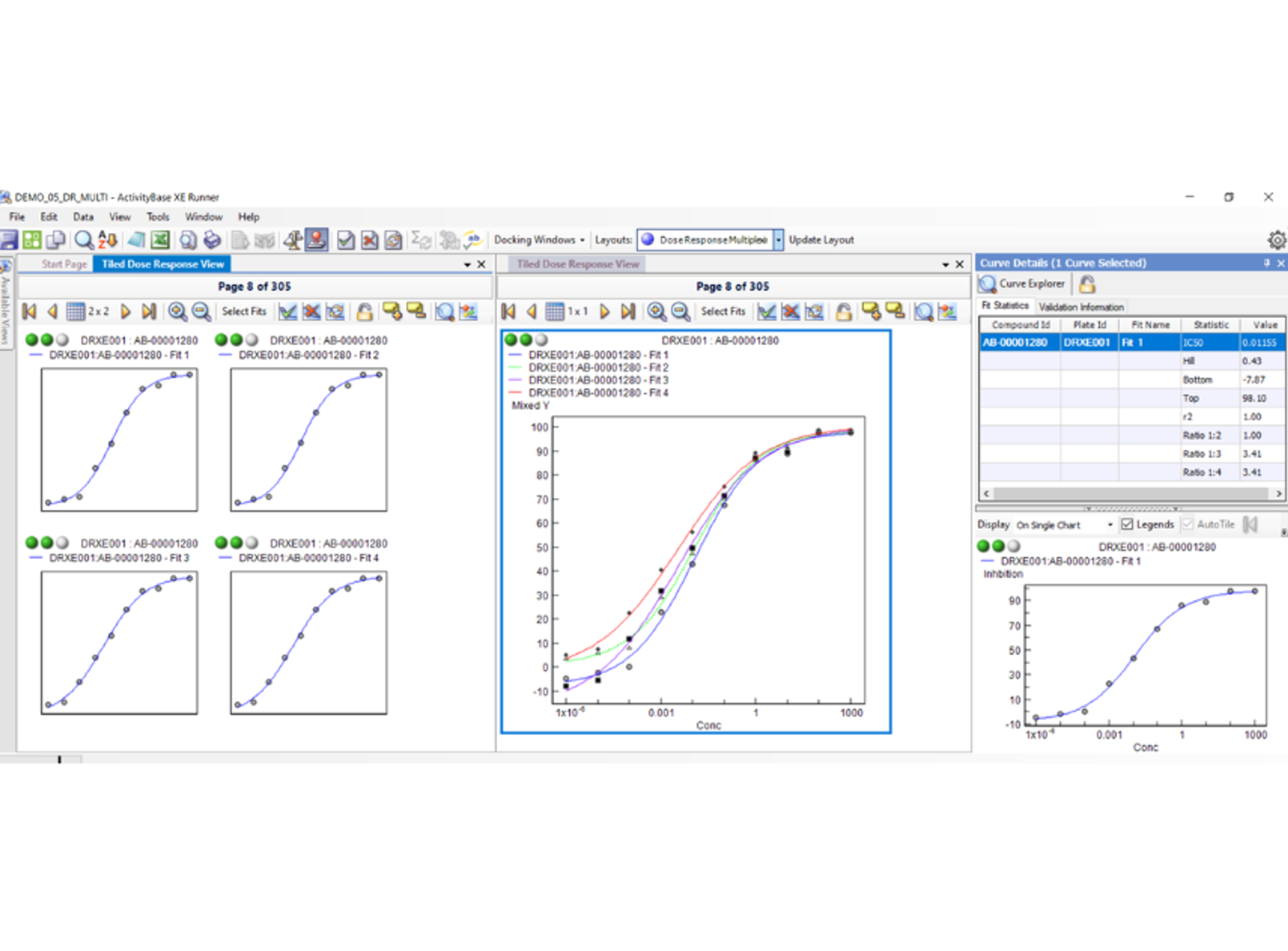Toggle grey status light in Curve Details chart

click(x=1014, y=546)
